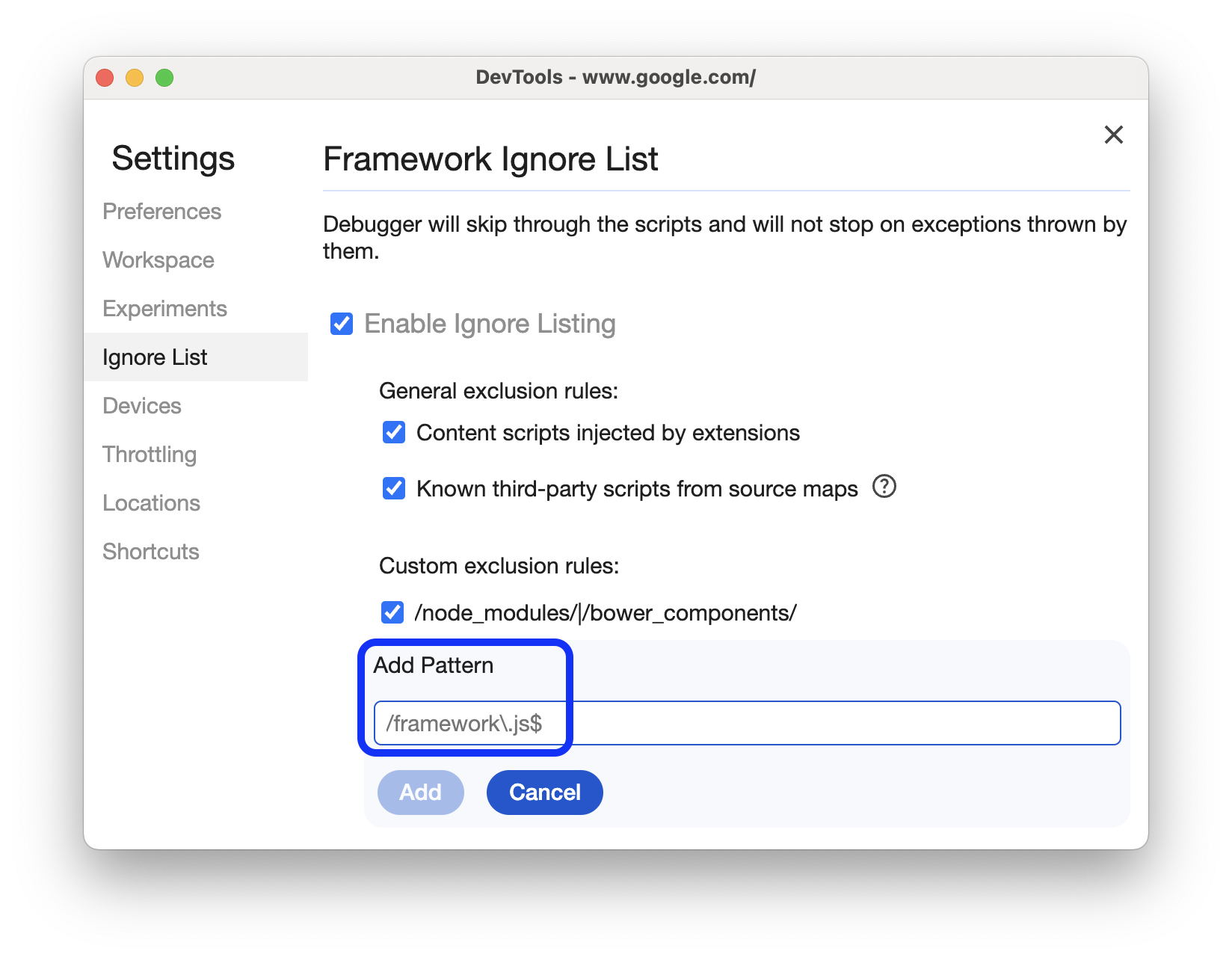Open the Devices settings section

click(141, 406)
